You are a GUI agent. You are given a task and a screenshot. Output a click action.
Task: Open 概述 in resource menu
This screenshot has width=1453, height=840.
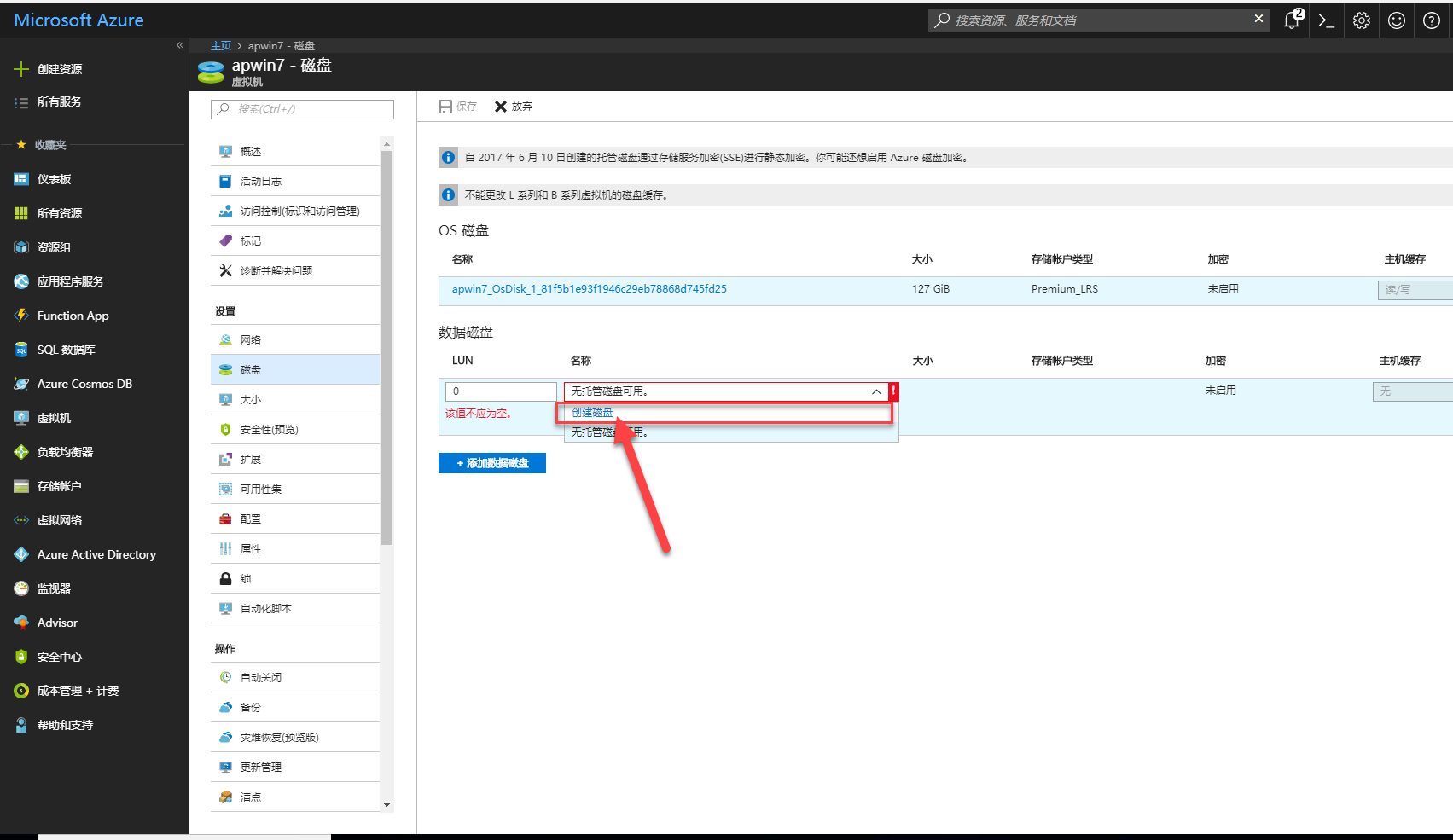[295, 151]
